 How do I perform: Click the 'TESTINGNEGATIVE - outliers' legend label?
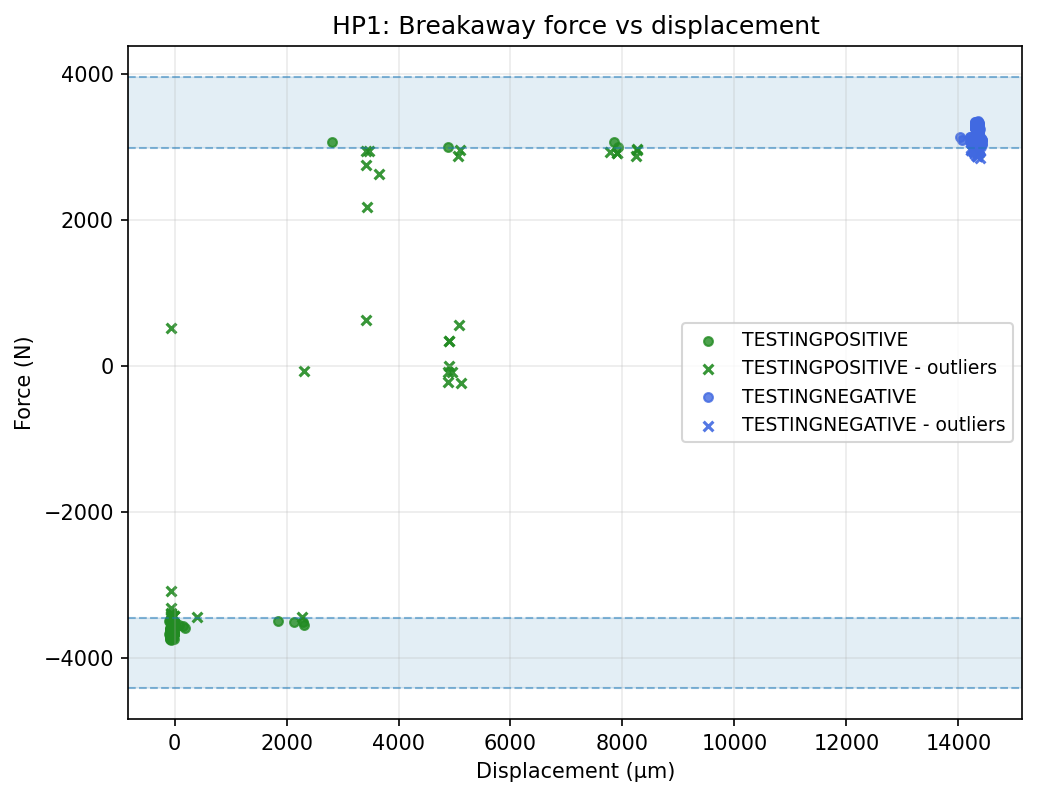872,425
